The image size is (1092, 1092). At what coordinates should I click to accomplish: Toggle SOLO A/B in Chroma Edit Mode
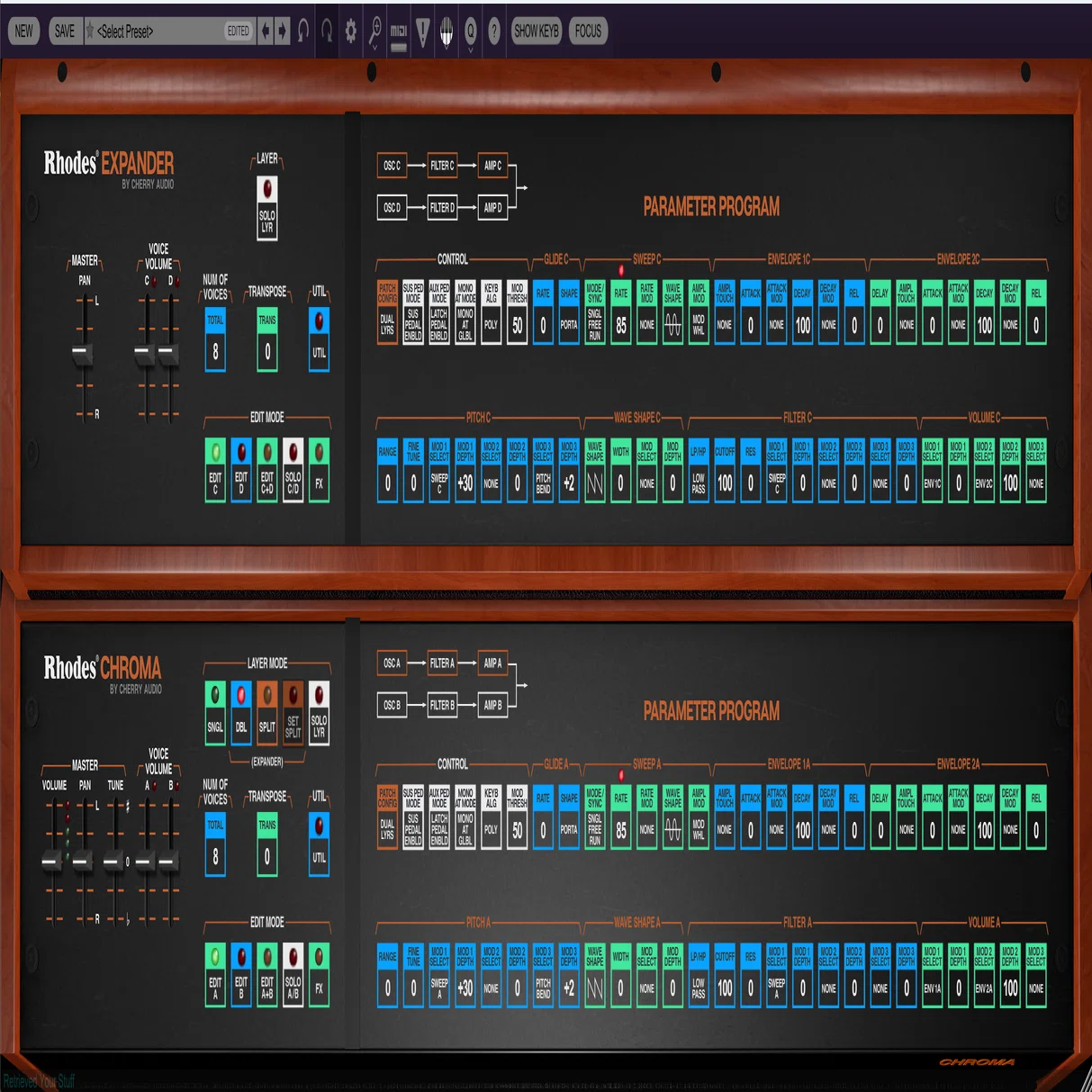click(293, 974)
